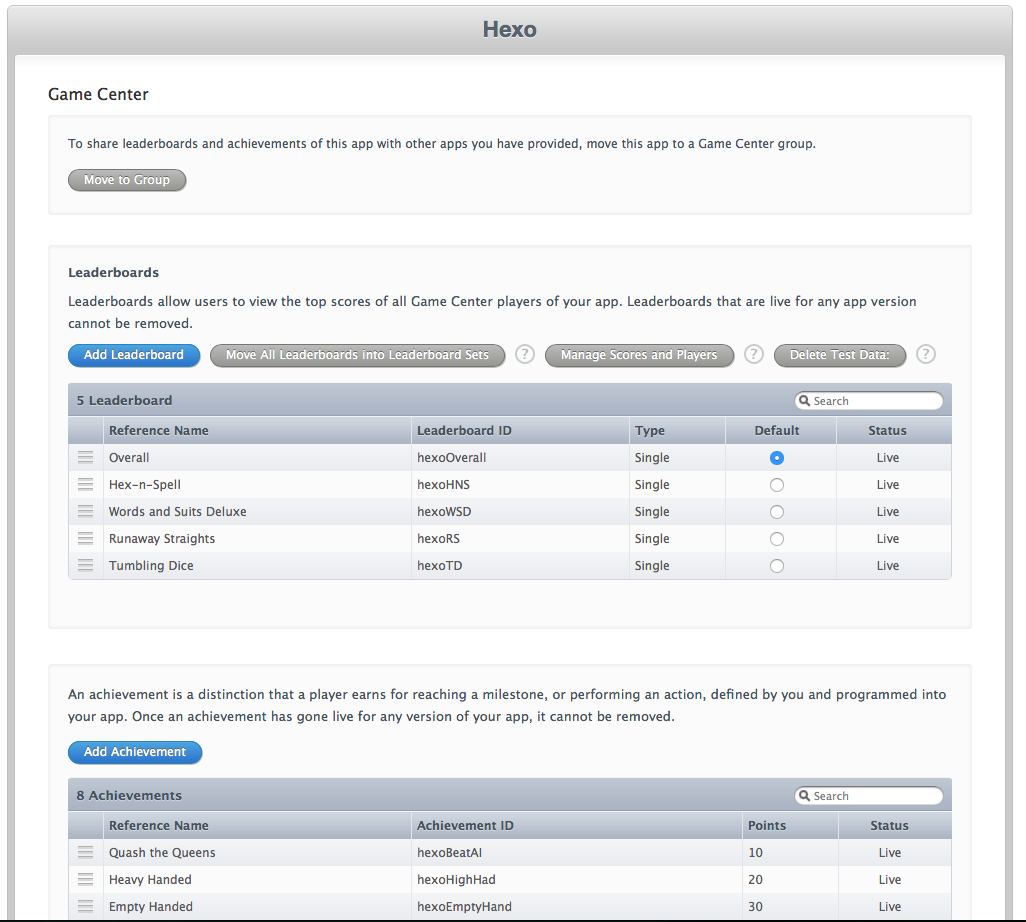Viewport: 1026px width, 922px height.
Task: Click the drag handle for Quash the Queens
Action: pyautogui.click(x=85, y=852)
